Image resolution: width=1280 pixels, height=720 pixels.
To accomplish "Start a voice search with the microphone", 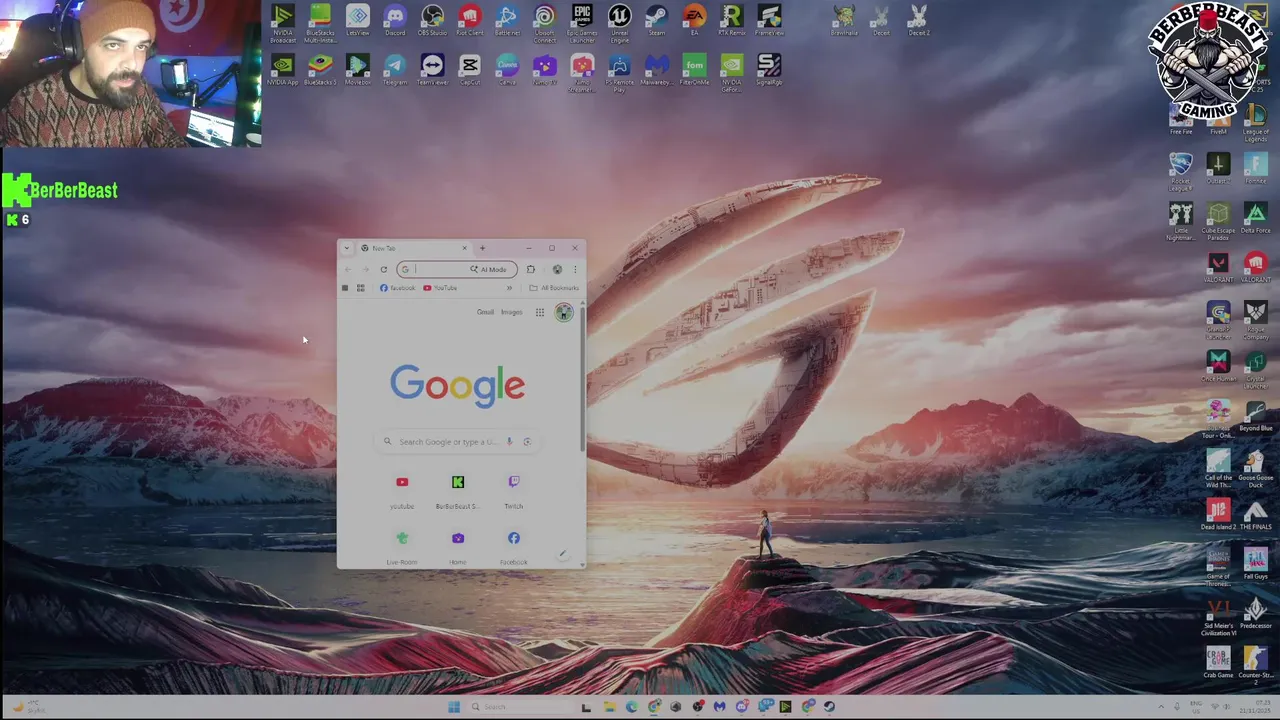I will [509, 441].
